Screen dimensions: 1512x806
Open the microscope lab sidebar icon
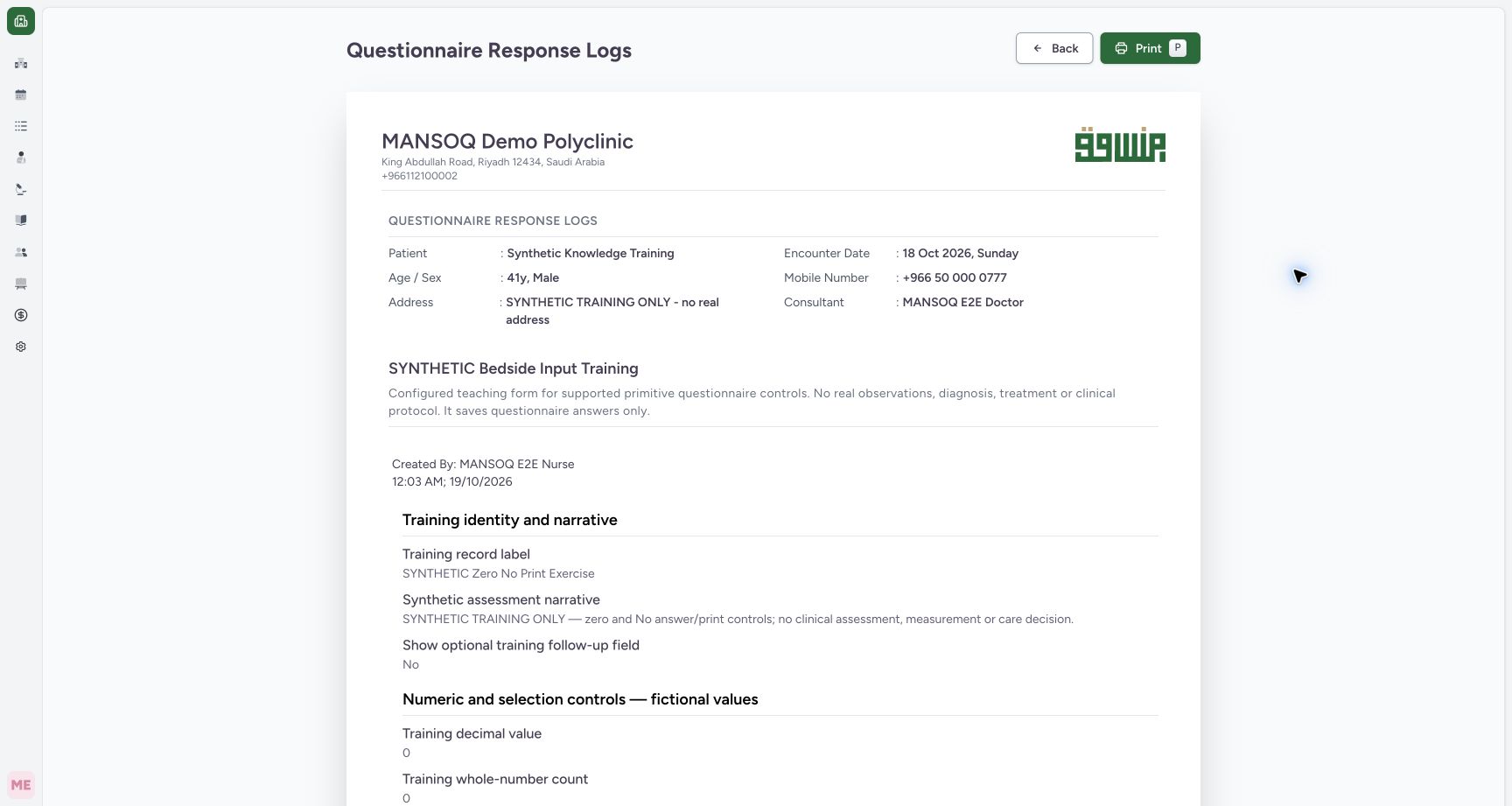point(21,189)
